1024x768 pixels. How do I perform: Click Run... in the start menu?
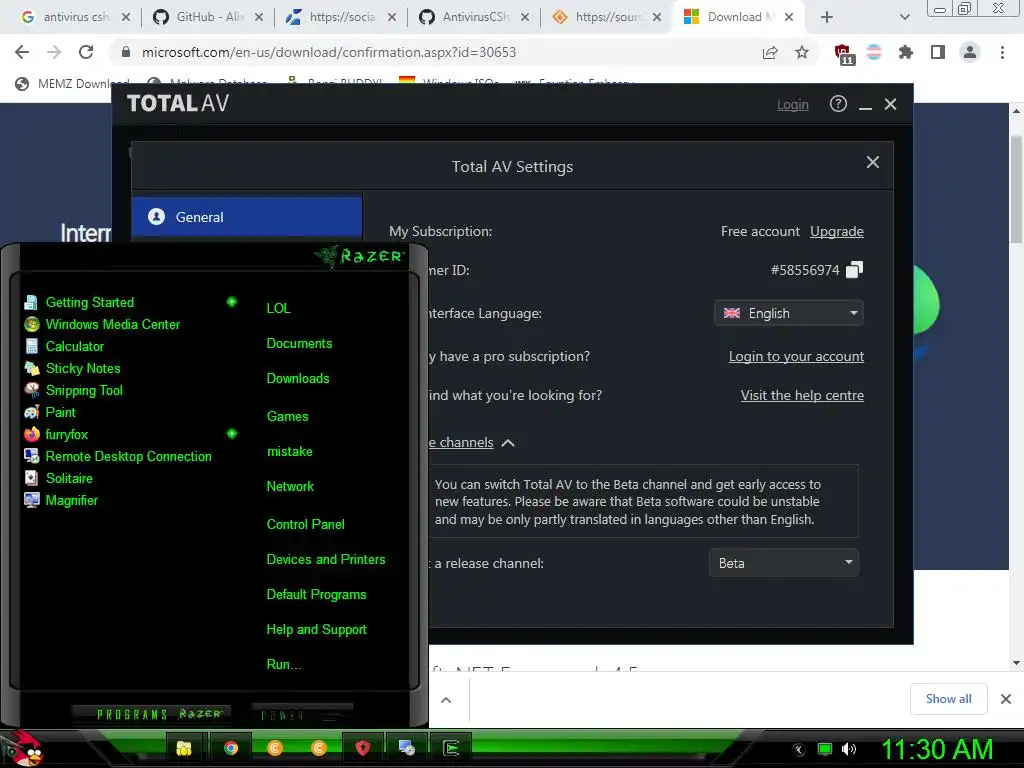[x=283, y=665]
